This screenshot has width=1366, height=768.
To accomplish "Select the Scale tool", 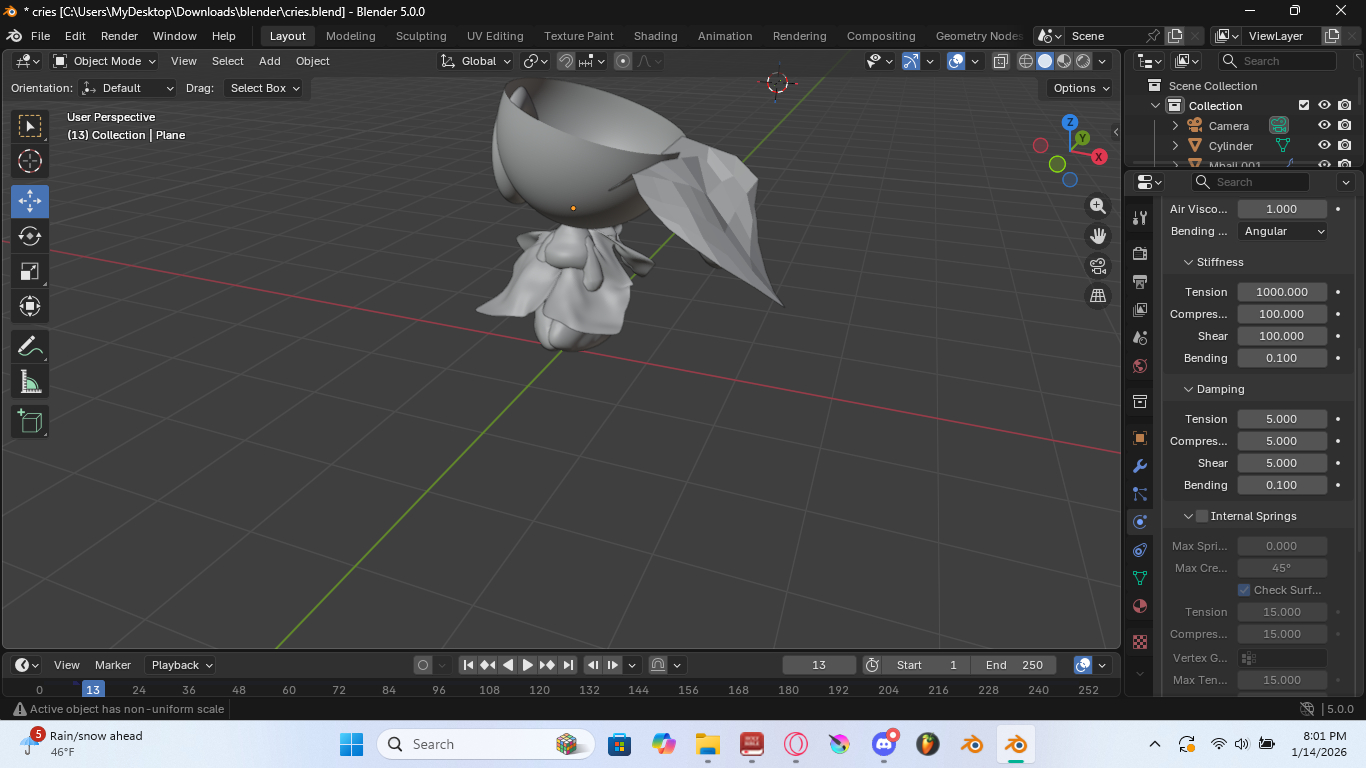I will point(30,271).
